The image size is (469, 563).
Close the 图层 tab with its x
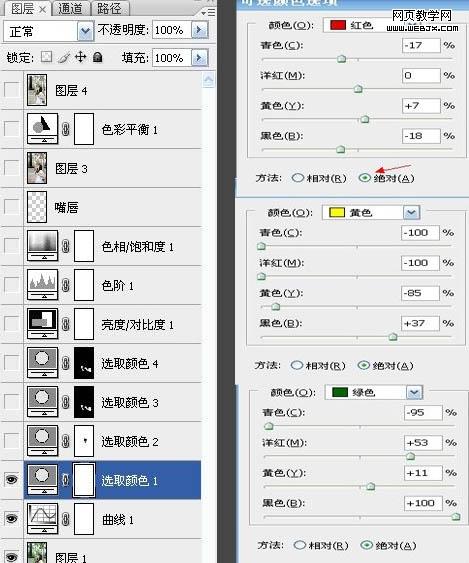click(x=42, y=10)
